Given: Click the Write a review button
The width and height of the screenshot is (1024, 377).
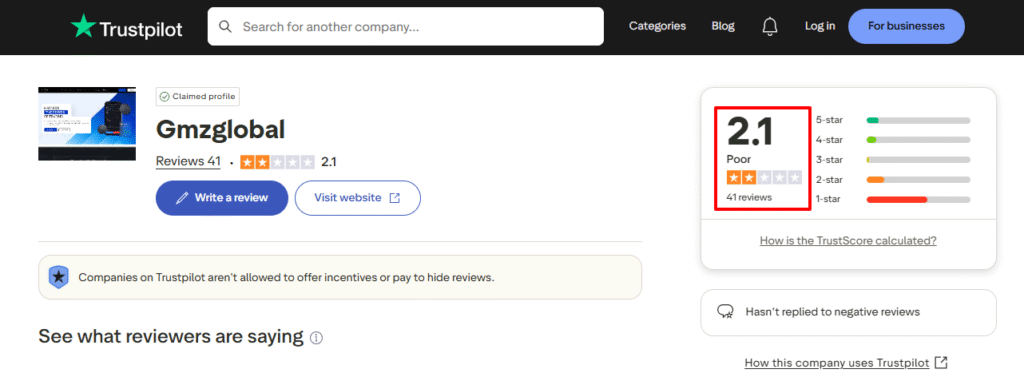Looking at the screenshot, I should [222, 198].
